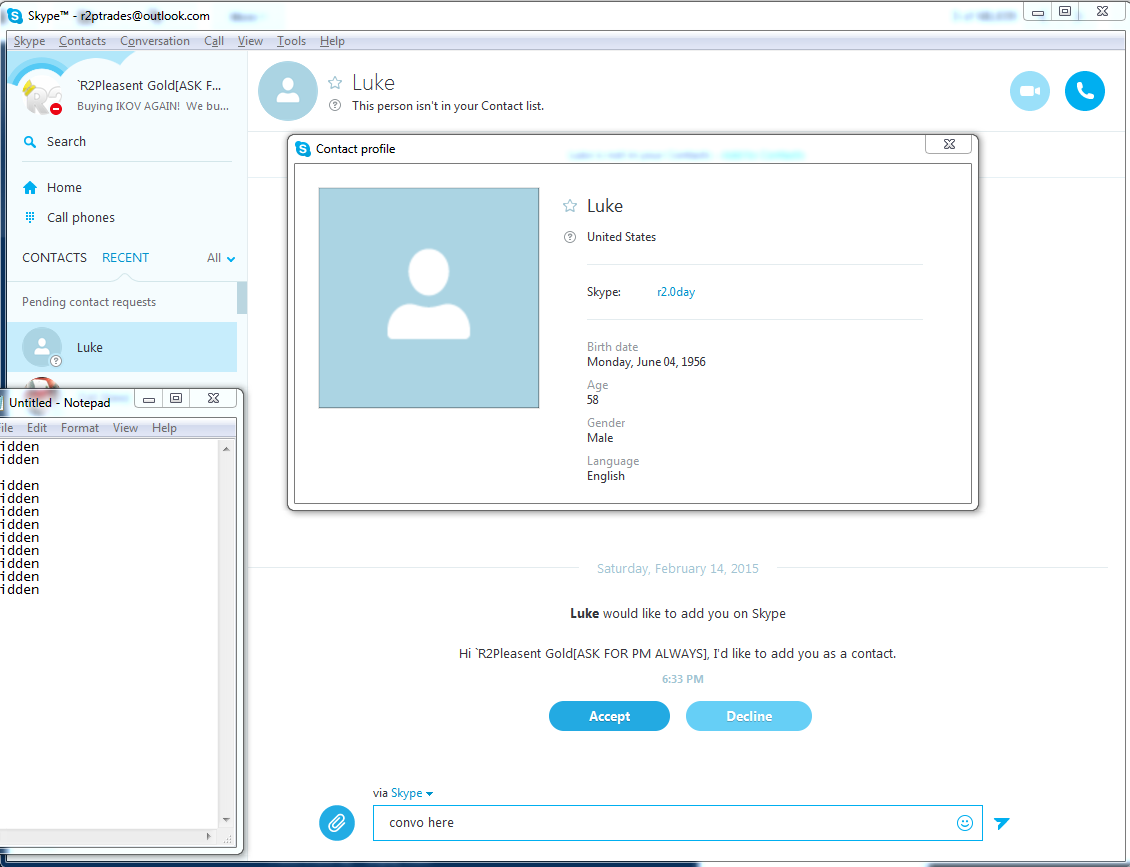The width and height of the screenshot is (1130, 867).
Task: Toggle the star beside Luke in Contact profile
Action: [569, 206]
